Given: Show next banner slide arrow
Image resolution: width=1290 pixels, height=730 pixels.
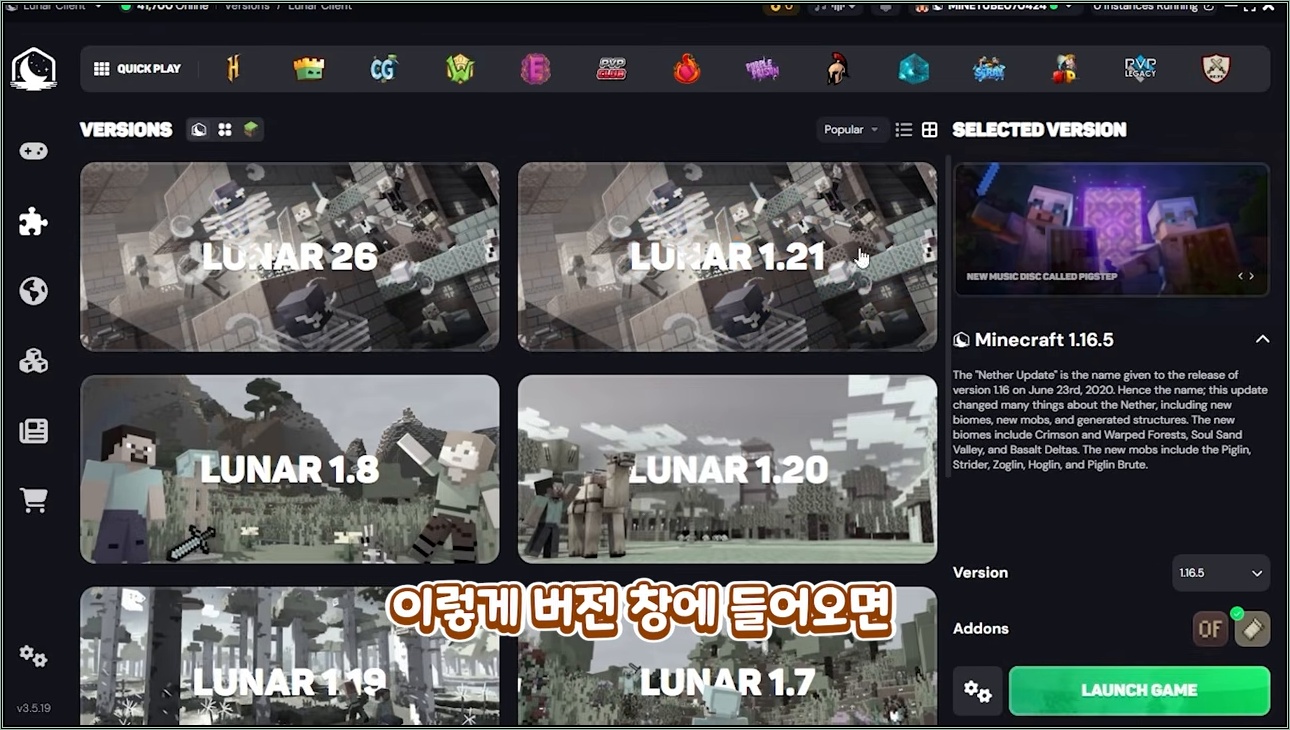Looking at the screenshot, I should point(1252,276).
